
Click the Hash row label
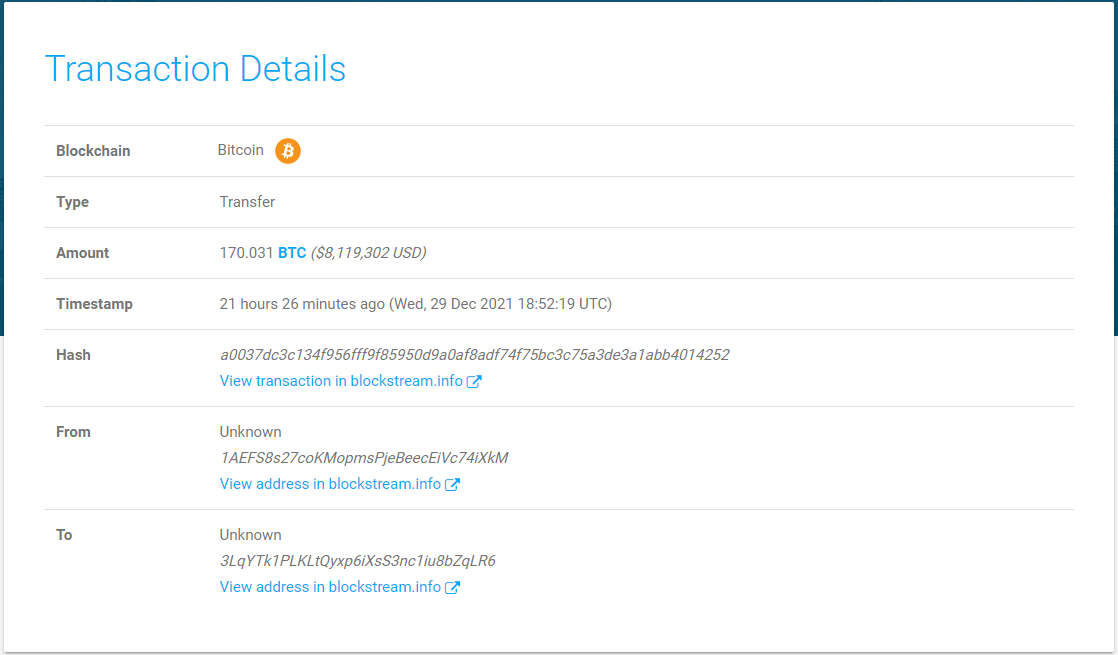[x=73, y=355]
